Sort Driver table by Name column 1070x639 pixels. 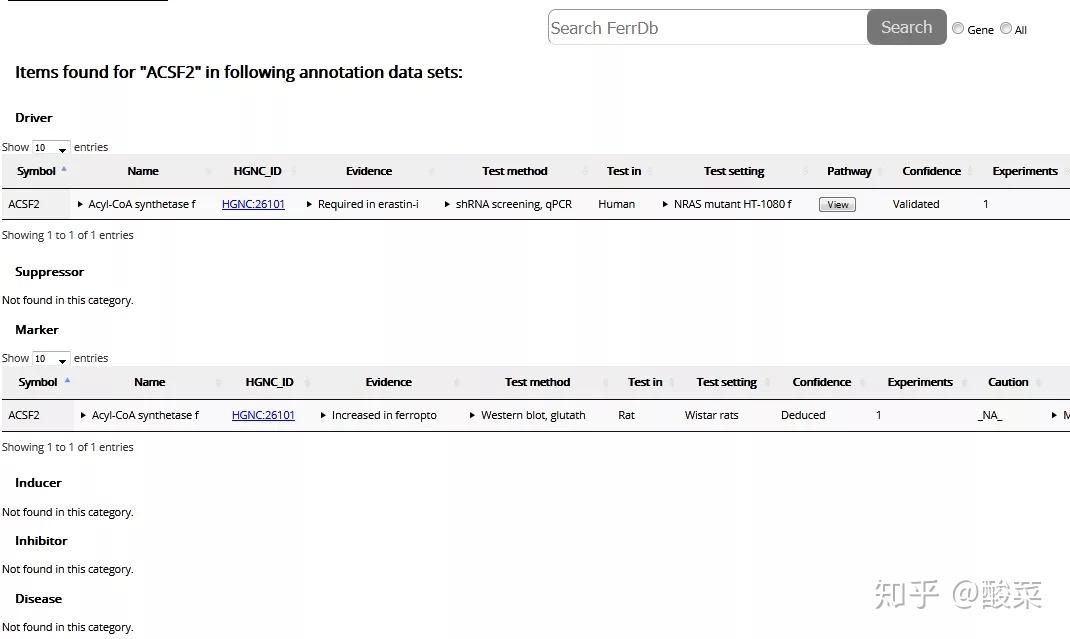pos(143,171)
